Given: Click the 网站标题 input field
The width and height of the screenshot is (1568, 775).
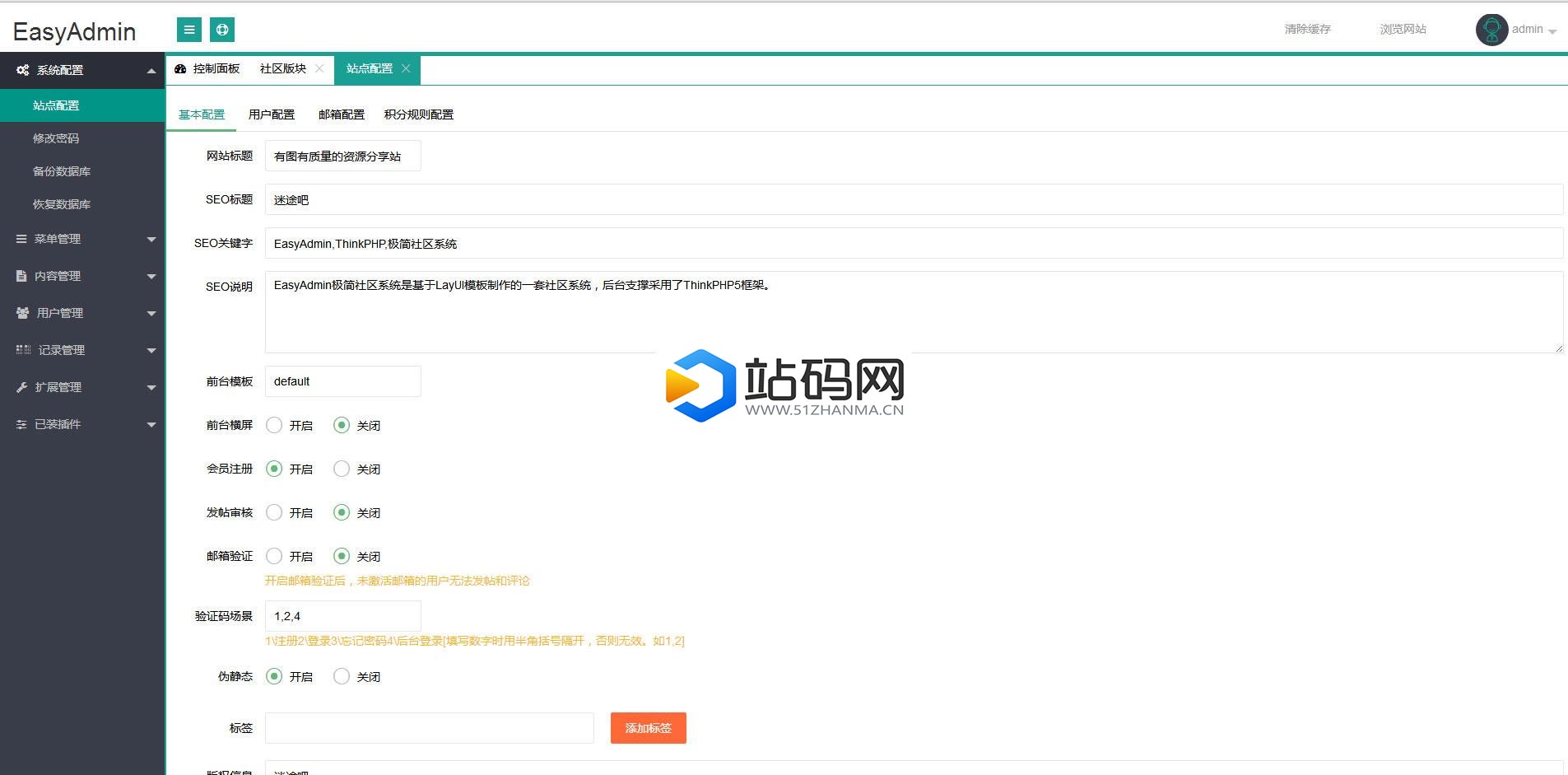Looking at the screenshot, I should click(343, 156).
